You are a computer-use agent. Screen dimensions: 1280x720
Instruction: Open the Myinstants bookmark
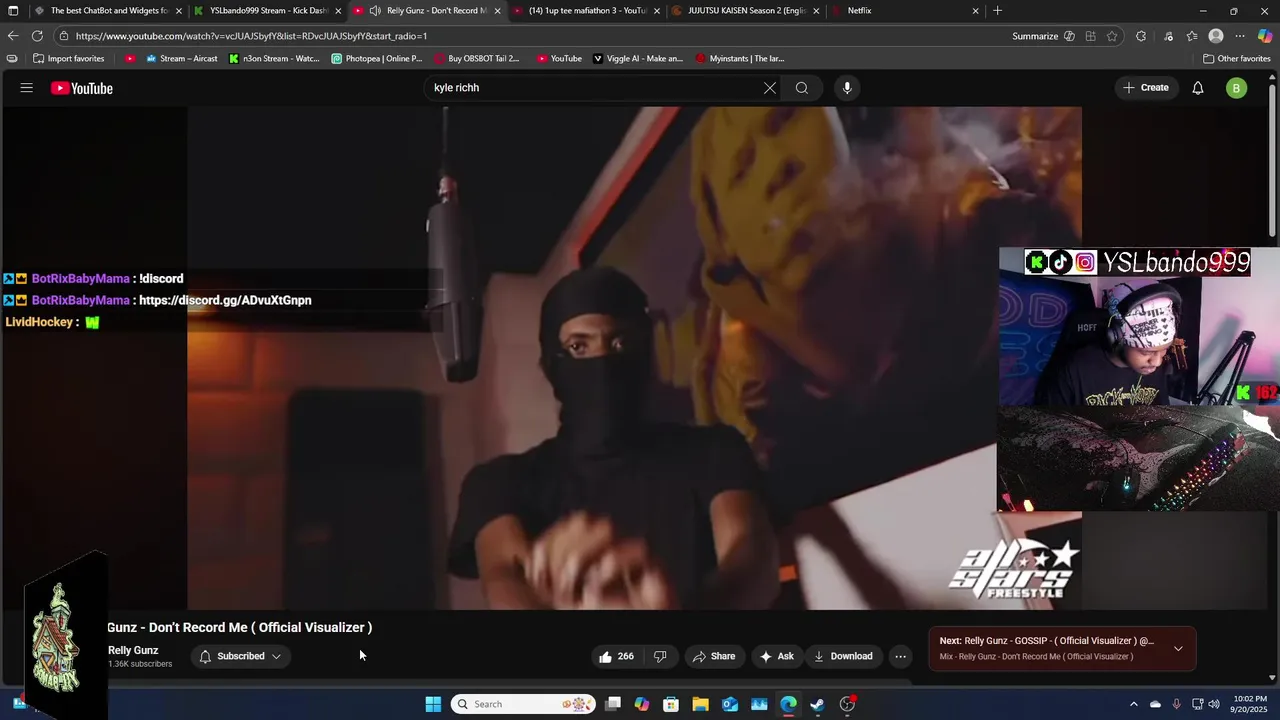[x=740, y=58]
